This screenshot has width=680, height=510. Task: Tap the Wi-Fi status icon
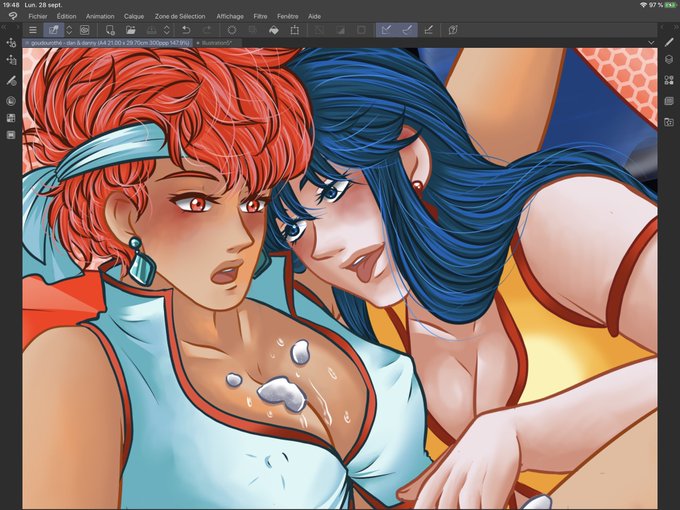coord(643,5)
